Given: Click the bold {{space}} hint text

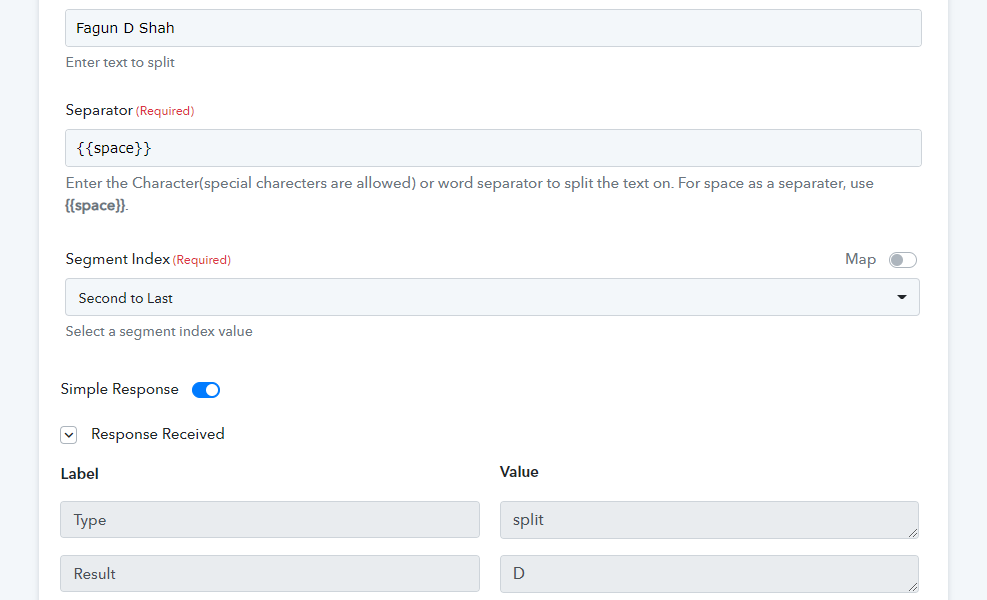Looking at the screenshot, I should click(x=95, y=205).
